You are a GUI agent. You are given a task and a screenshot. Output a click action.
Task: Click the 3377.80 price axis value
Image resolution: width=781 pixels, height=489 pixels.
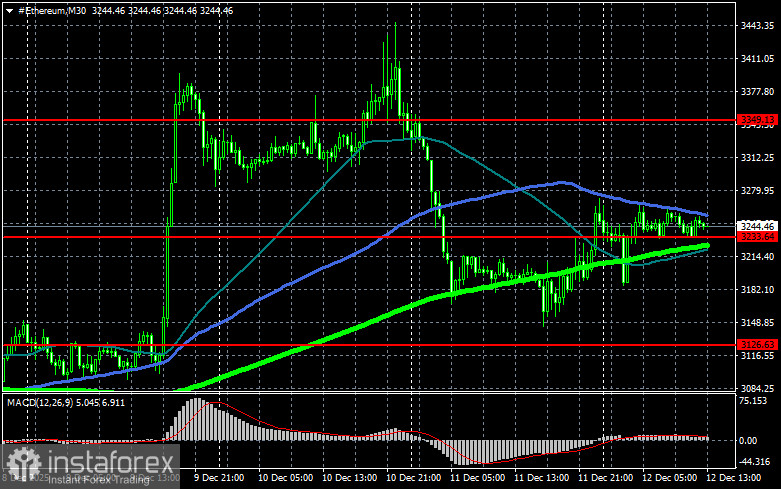pyautogui.click(x=758, y=92)
